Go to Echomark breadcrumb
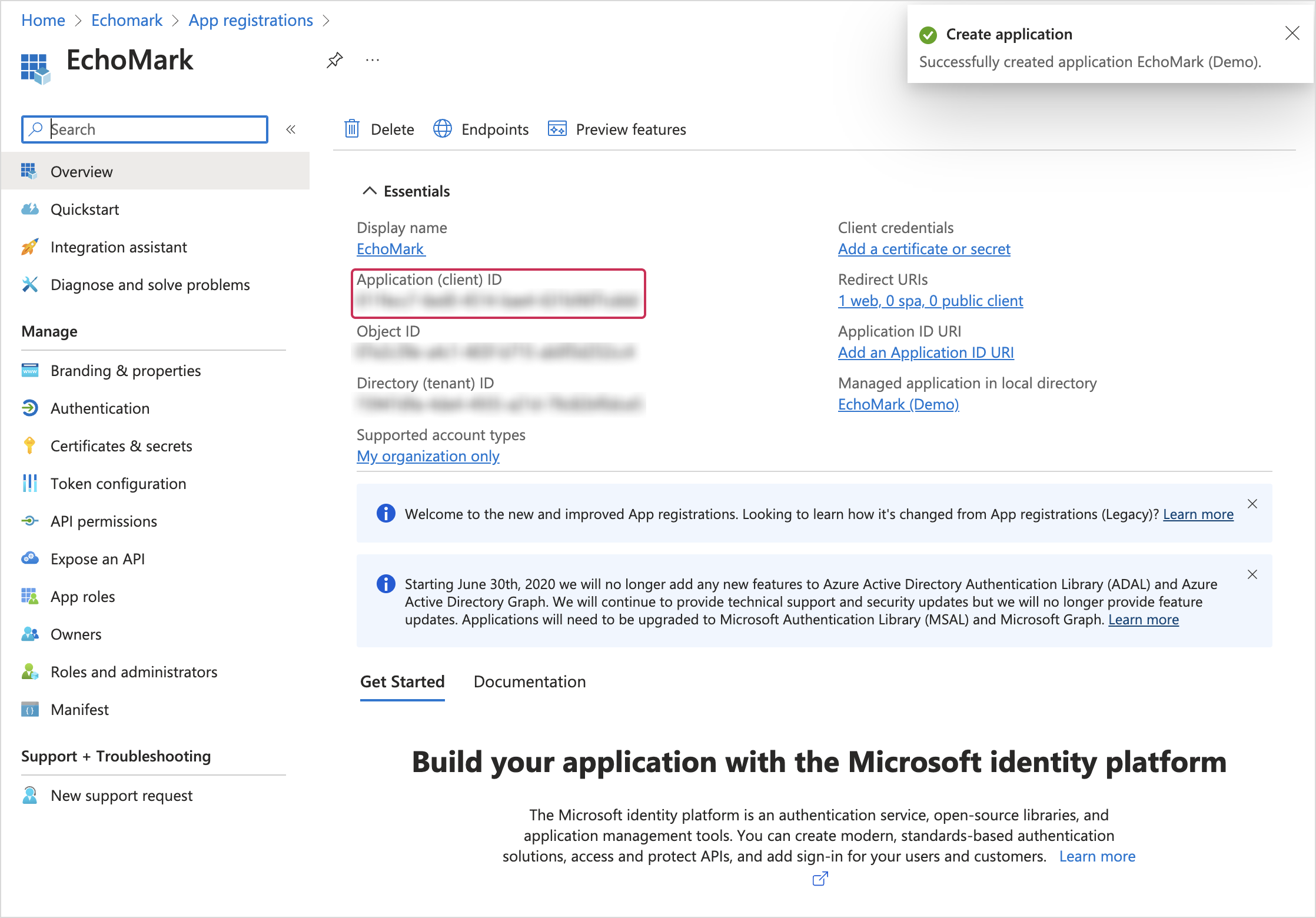 point(127,21)
